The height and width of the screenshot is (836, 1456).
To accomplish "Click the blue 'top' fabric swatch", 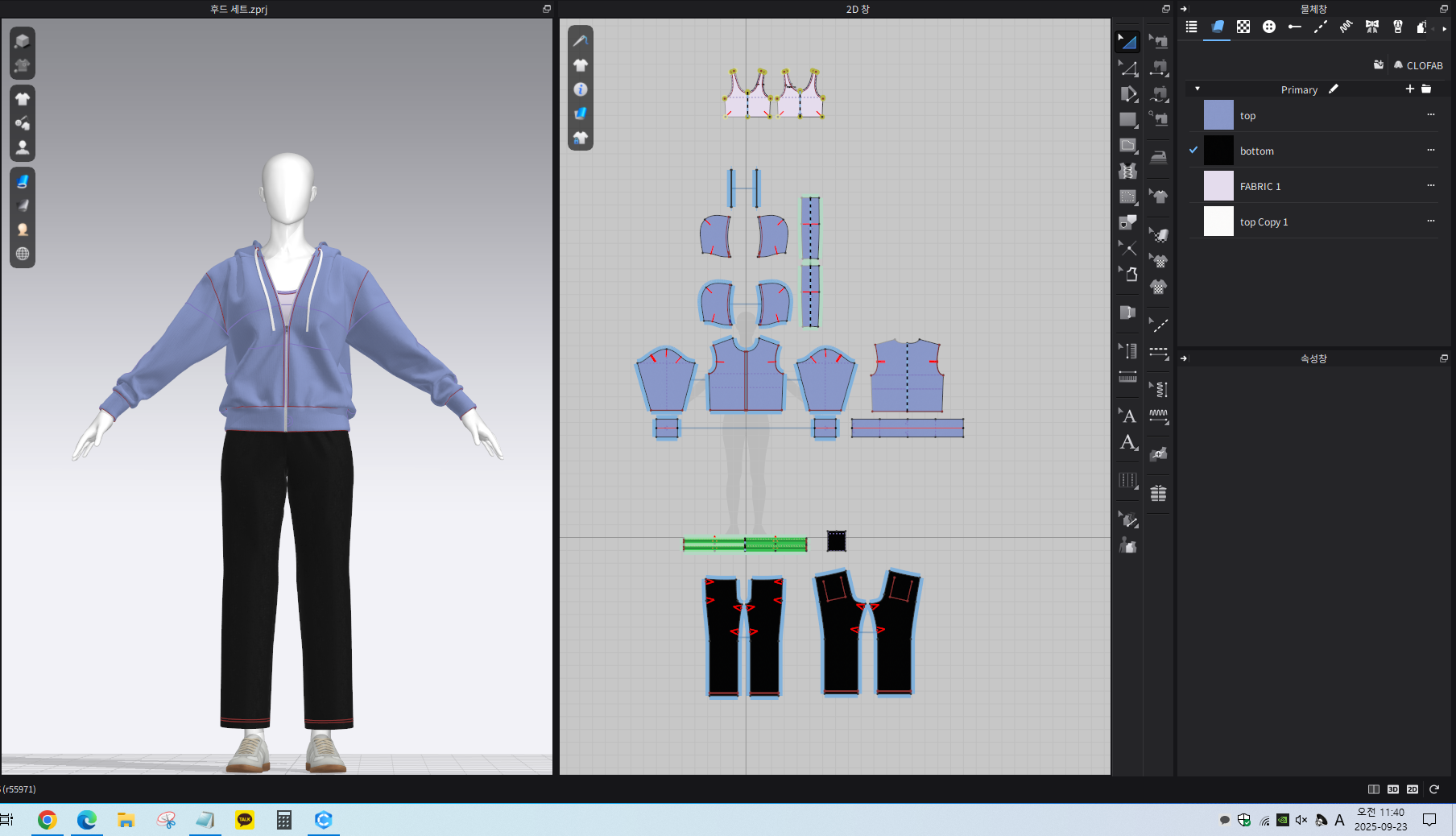I will point(1218,115).
